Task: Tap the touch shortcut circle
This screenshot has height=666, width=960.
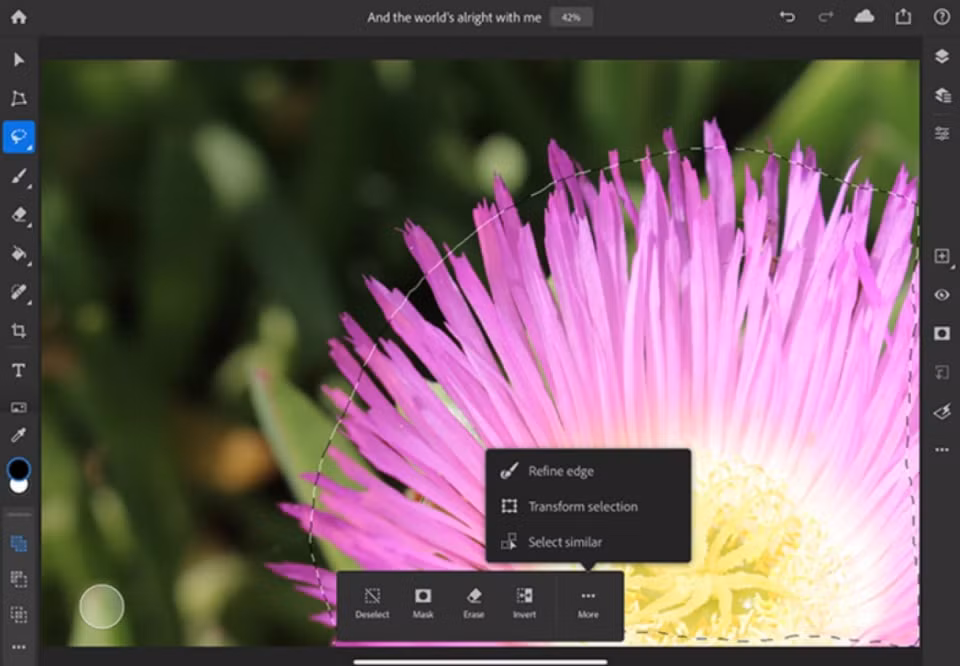Action: tap(102, 606)
